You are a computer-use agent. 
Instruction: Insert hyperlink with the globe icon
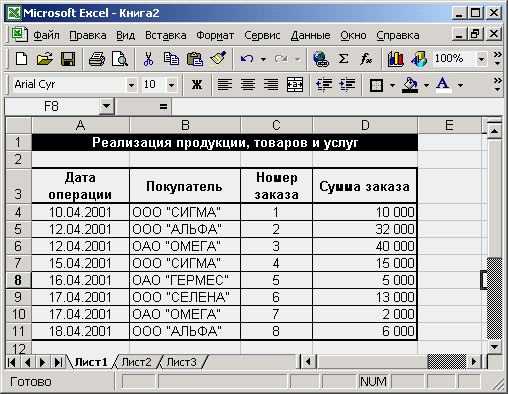click(x=321, y=59)
